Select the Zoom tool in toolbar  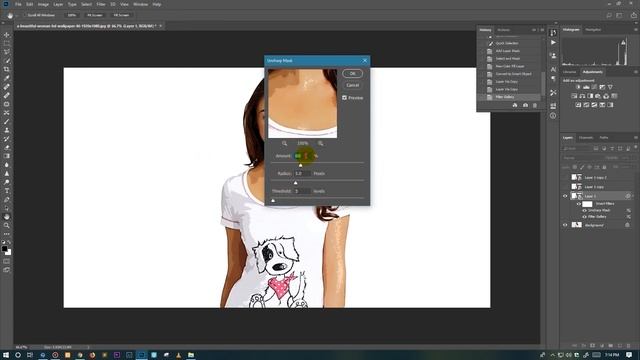pos(7,225)
